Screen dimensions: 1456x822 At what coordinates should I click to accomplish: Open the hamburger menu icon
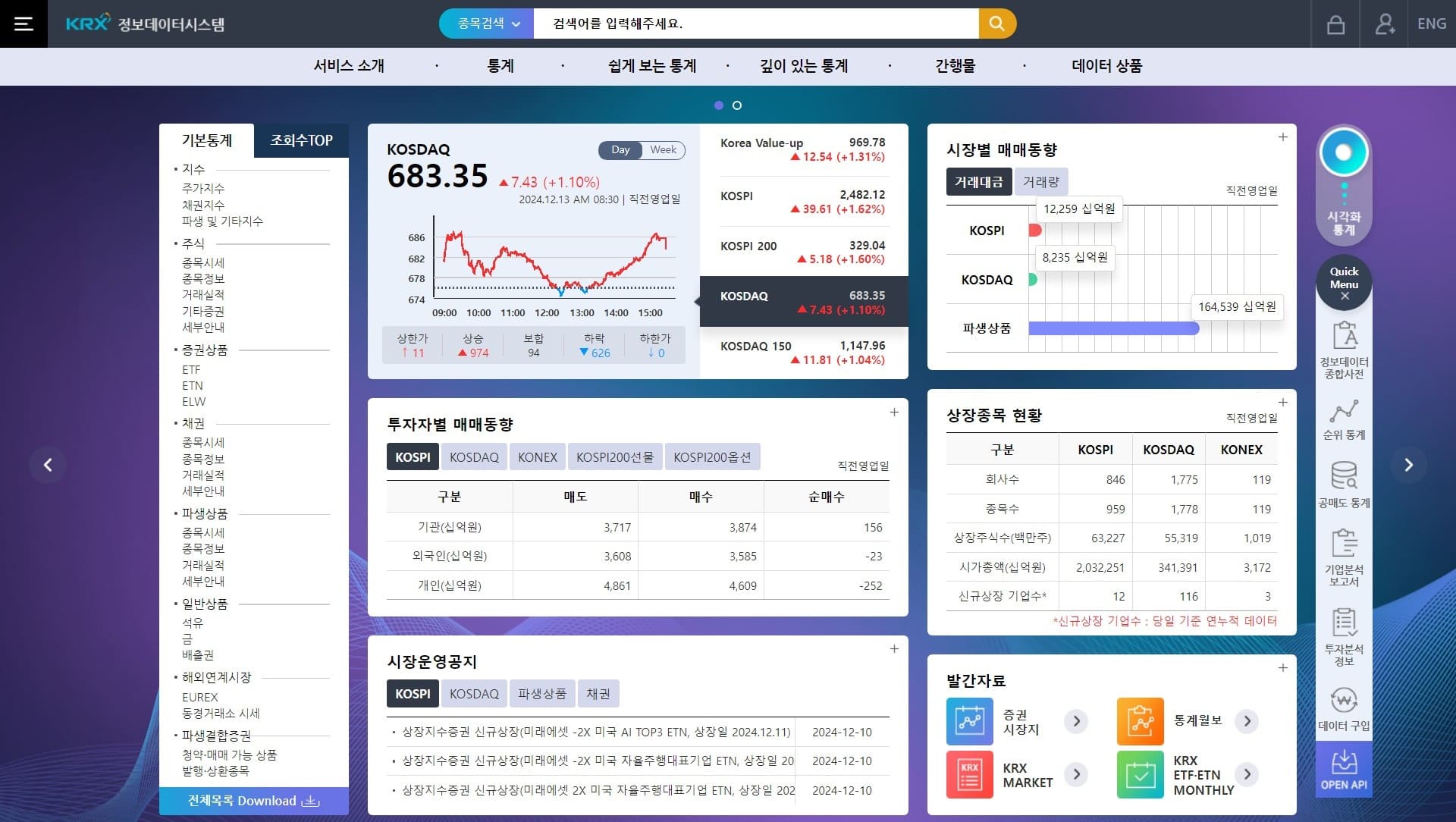(24, 24)
